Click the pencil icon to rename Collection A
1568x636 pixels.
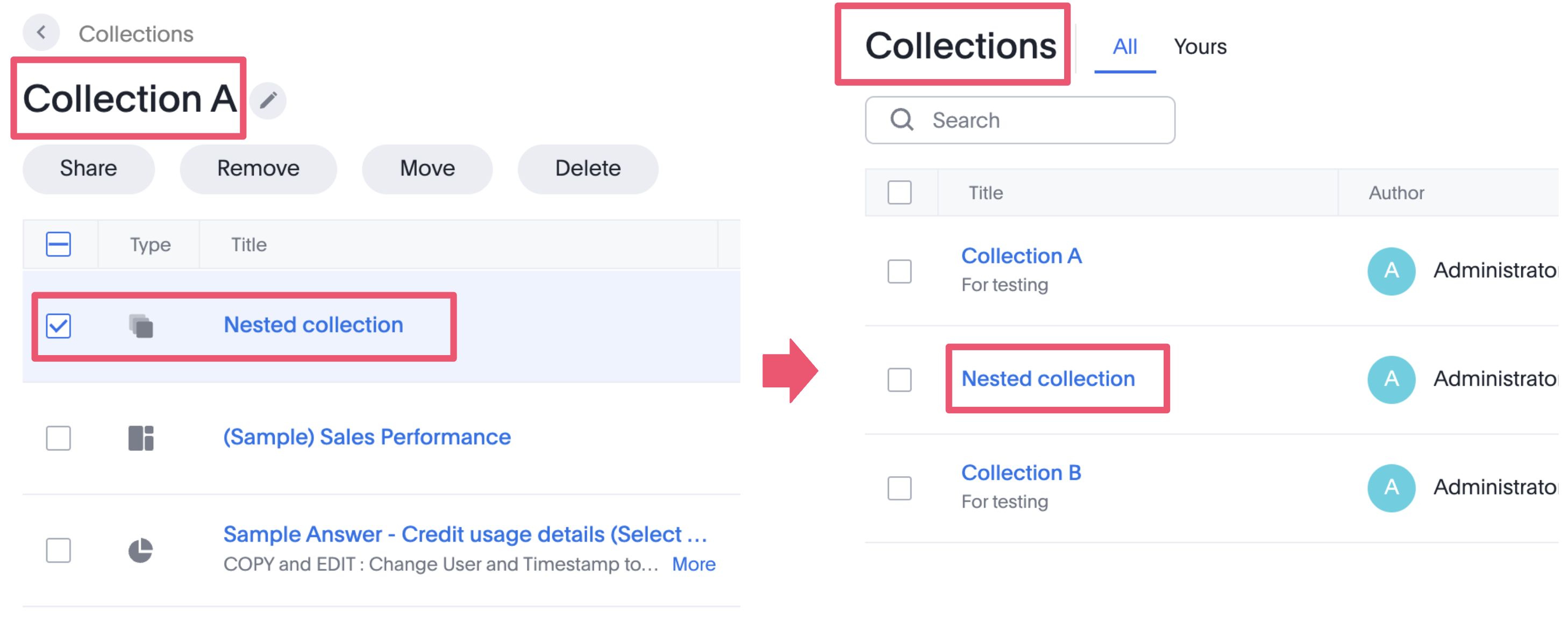point(268,101)
